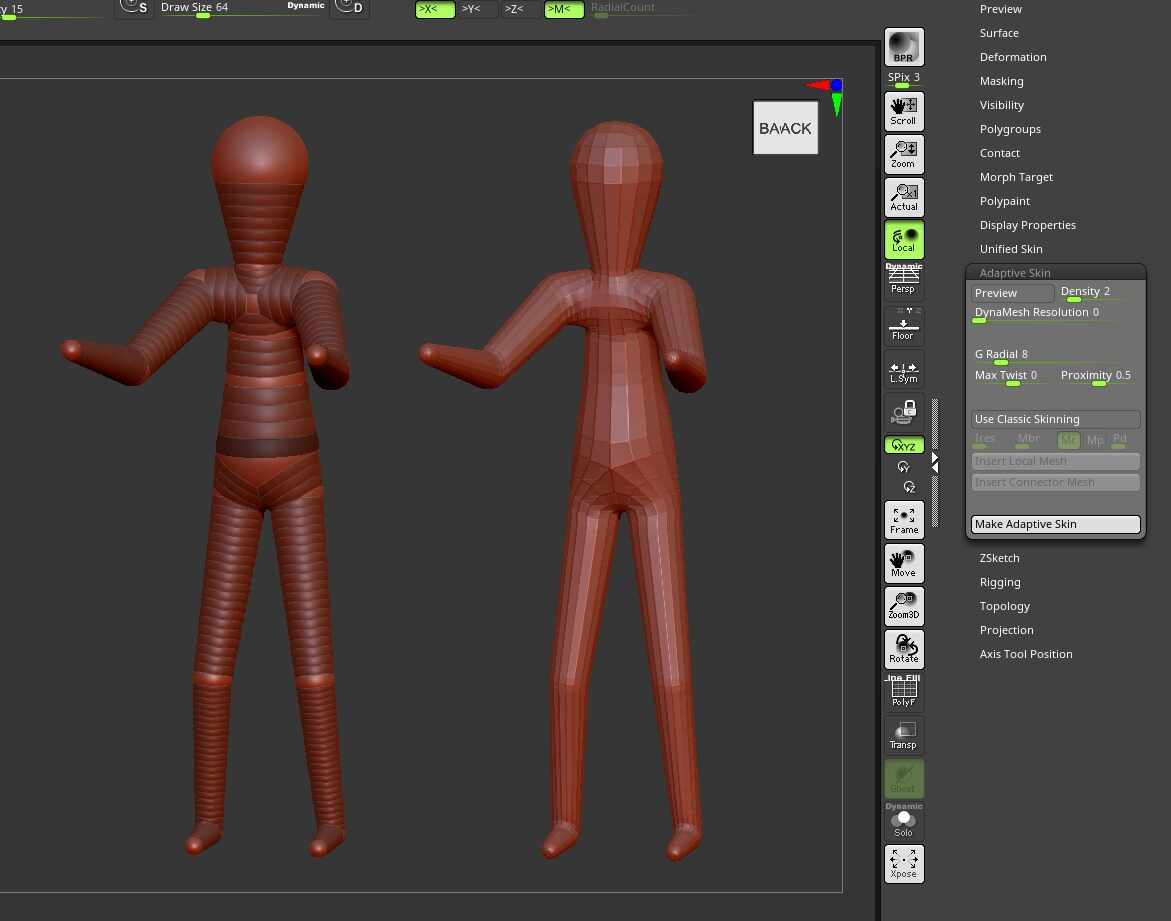This screenshot has height=921, width=1171.
Task: Select the Move 3D icon
Action: 903,563
